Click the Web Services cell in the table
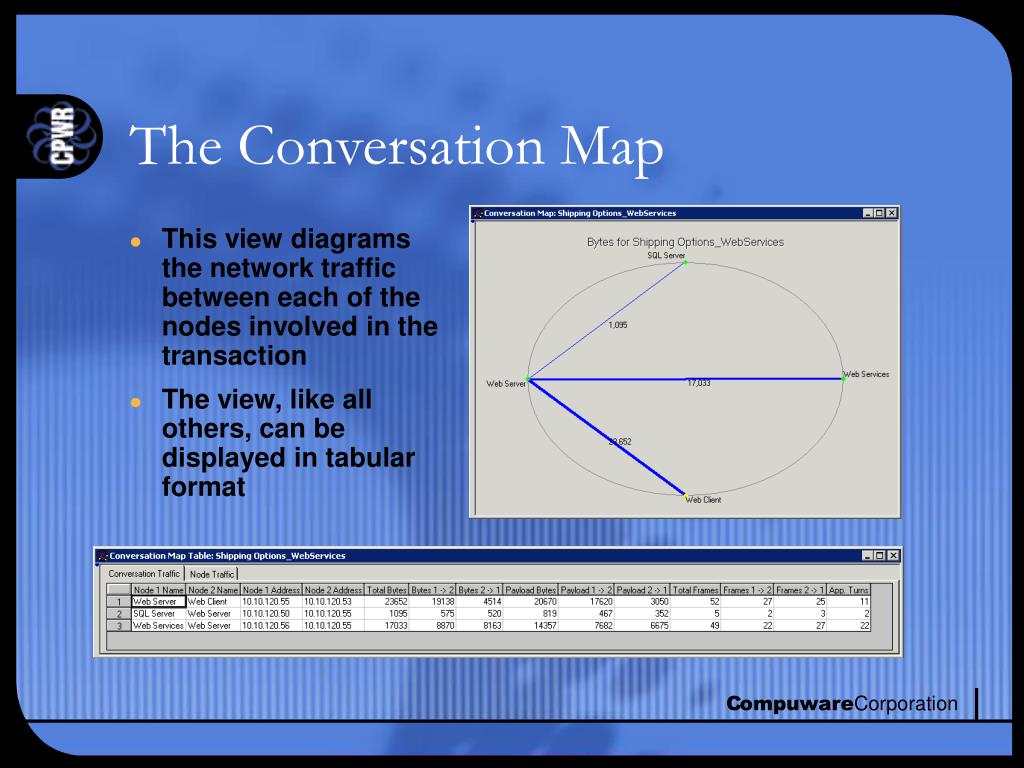Image resolution: width=1024 pixels, height=768 pixels. [159, 625]
